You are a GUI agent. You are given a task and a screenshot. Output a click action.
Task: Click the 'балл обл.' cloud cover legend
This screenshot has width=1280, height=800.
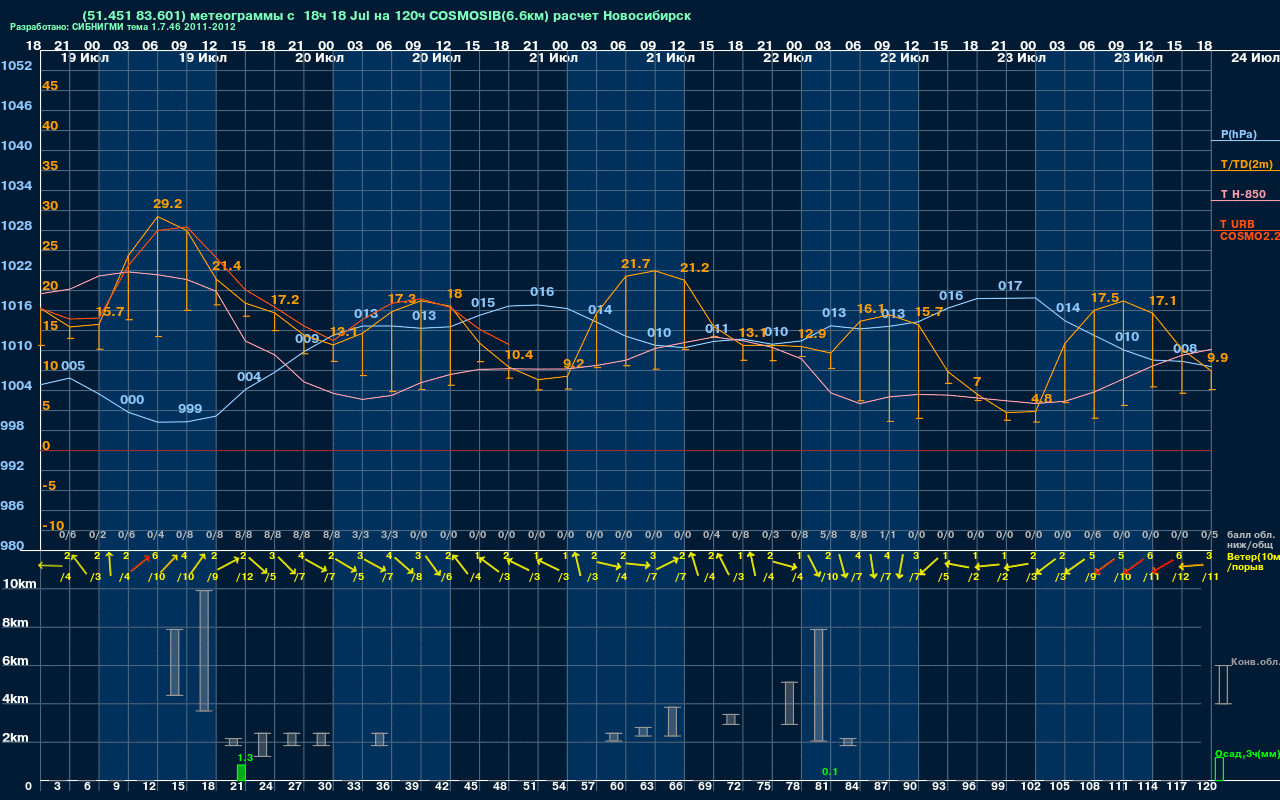click(1251, 535)
